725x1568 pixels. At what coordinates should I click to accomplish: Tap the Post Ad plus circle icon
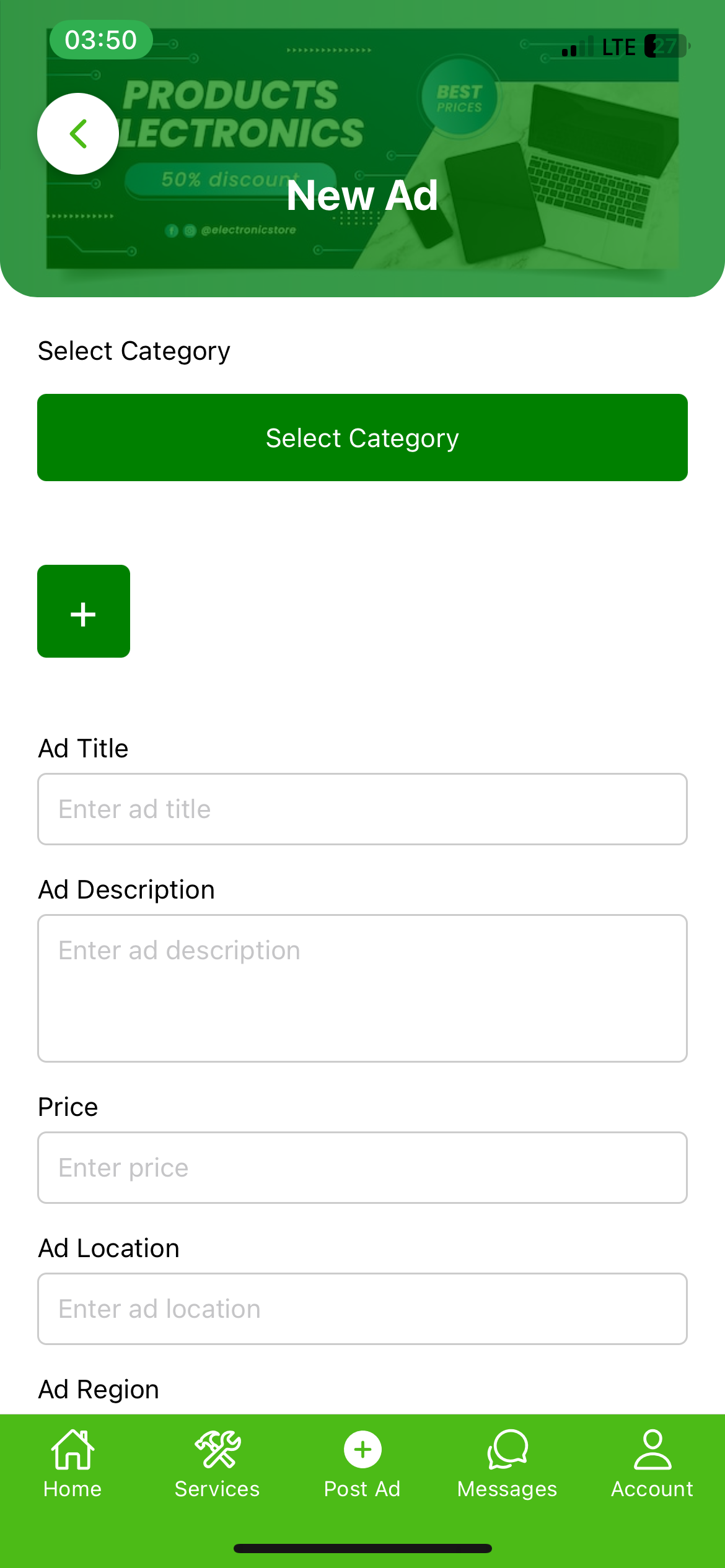pos(362,1450)
